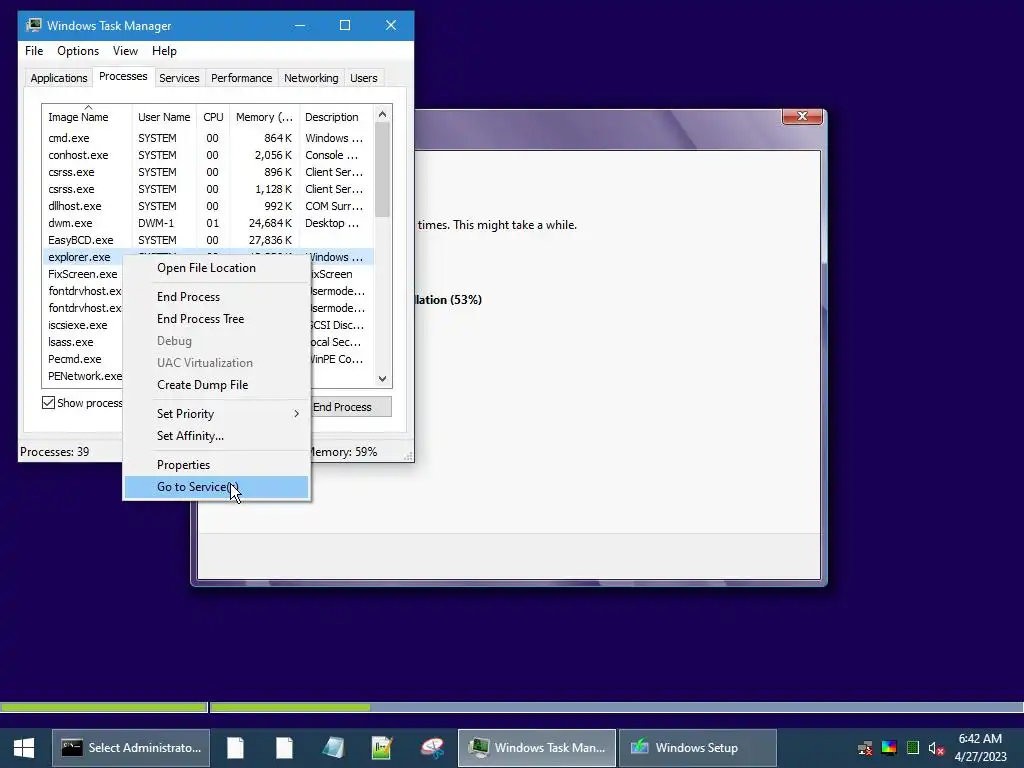Screen dimensions: 1024x768
Task: Switch to the Applications tab
Action: pos(59,78)
